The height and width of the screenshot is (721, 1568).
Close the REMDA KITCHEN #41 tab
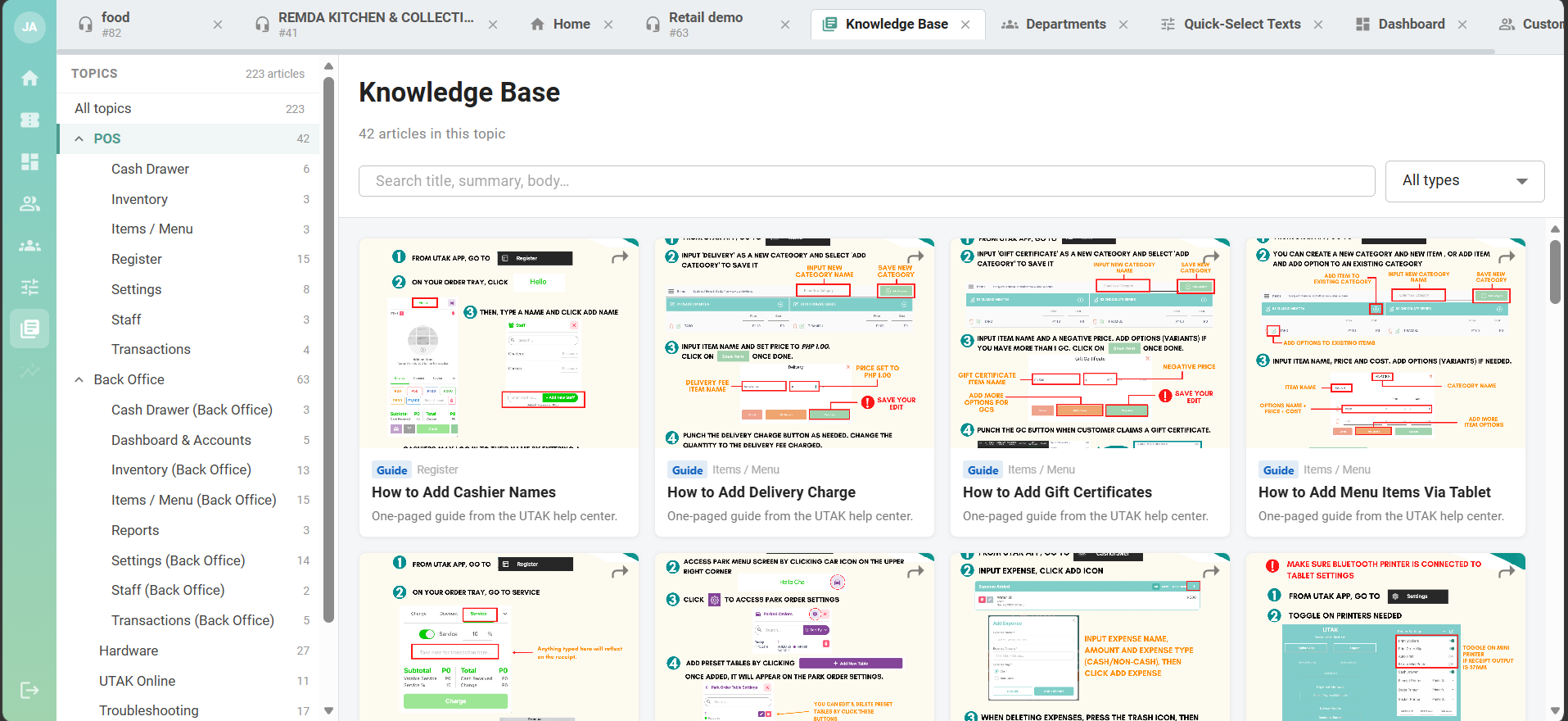pyautogui.click(x=493, y=25)
